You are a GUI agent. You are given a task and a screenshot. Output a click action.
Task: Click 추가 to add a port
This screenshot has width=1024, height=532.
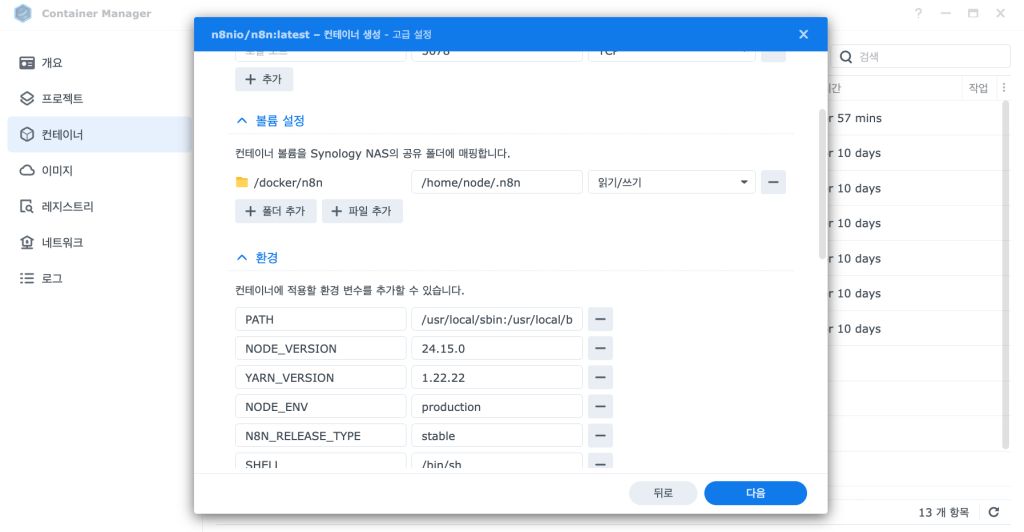[264, 79]
